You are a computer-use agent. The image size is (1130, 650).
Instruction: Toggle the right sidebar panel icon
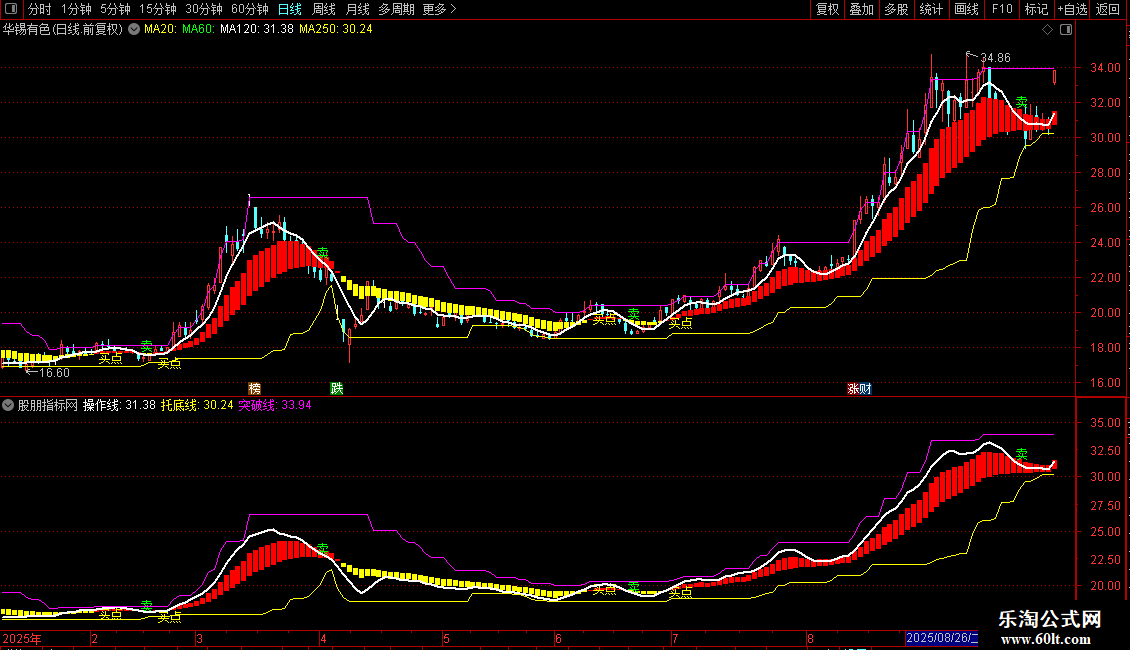[1066, 30]
